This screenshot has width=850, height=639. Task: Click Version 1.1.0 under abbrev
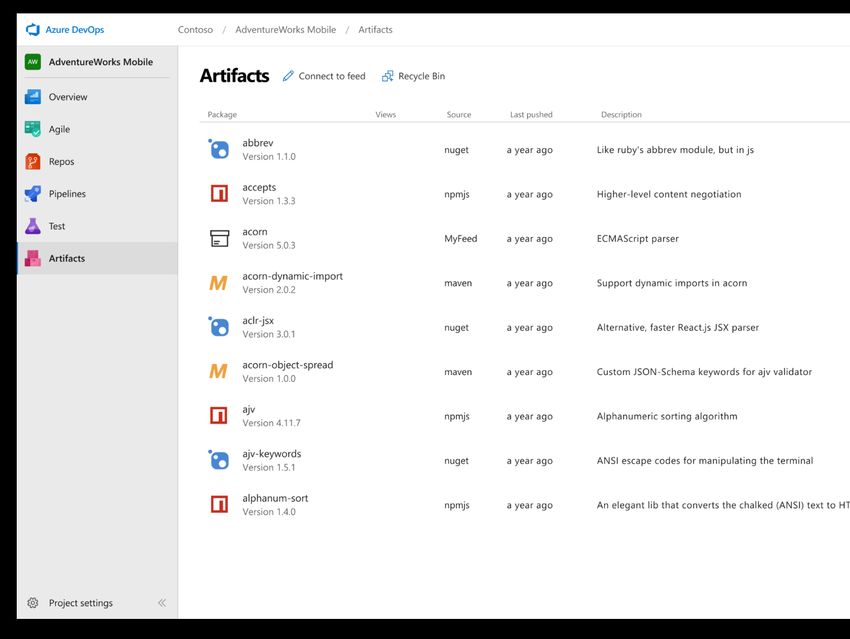(269, 157)
